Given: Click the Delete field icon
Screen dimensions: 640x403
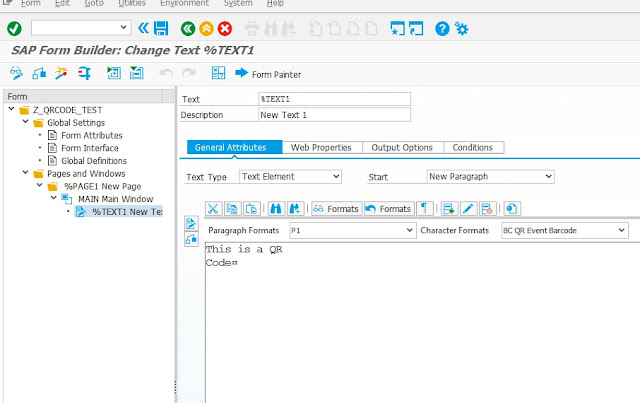Looking at the screenshot, I should click(x=487, y=209).
